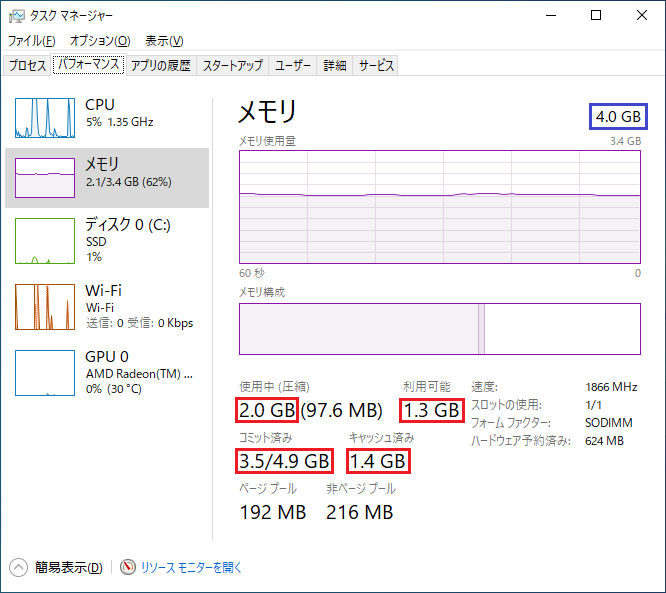This screenshot has height=593, width=666.
Task: Click the メモリ構成 composition bar
Action: tap(440, 329)
